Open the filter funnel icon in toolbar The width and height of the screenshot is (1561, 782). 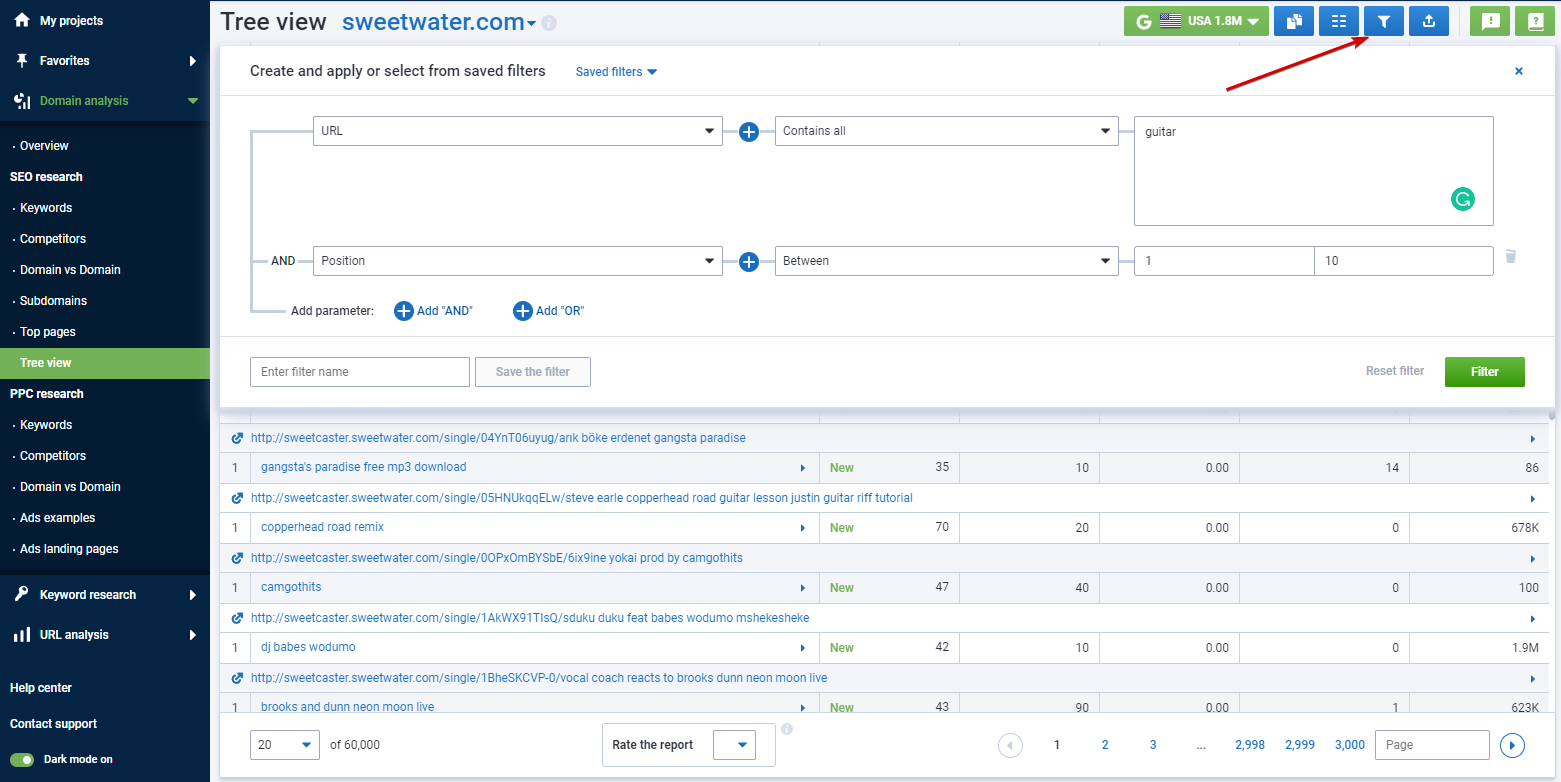(x=1384, y=21)
